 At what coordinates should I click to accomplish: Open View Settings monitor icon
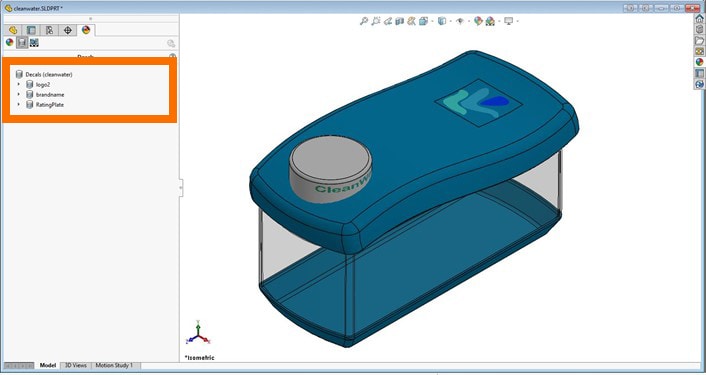click(x=509, y=21)
